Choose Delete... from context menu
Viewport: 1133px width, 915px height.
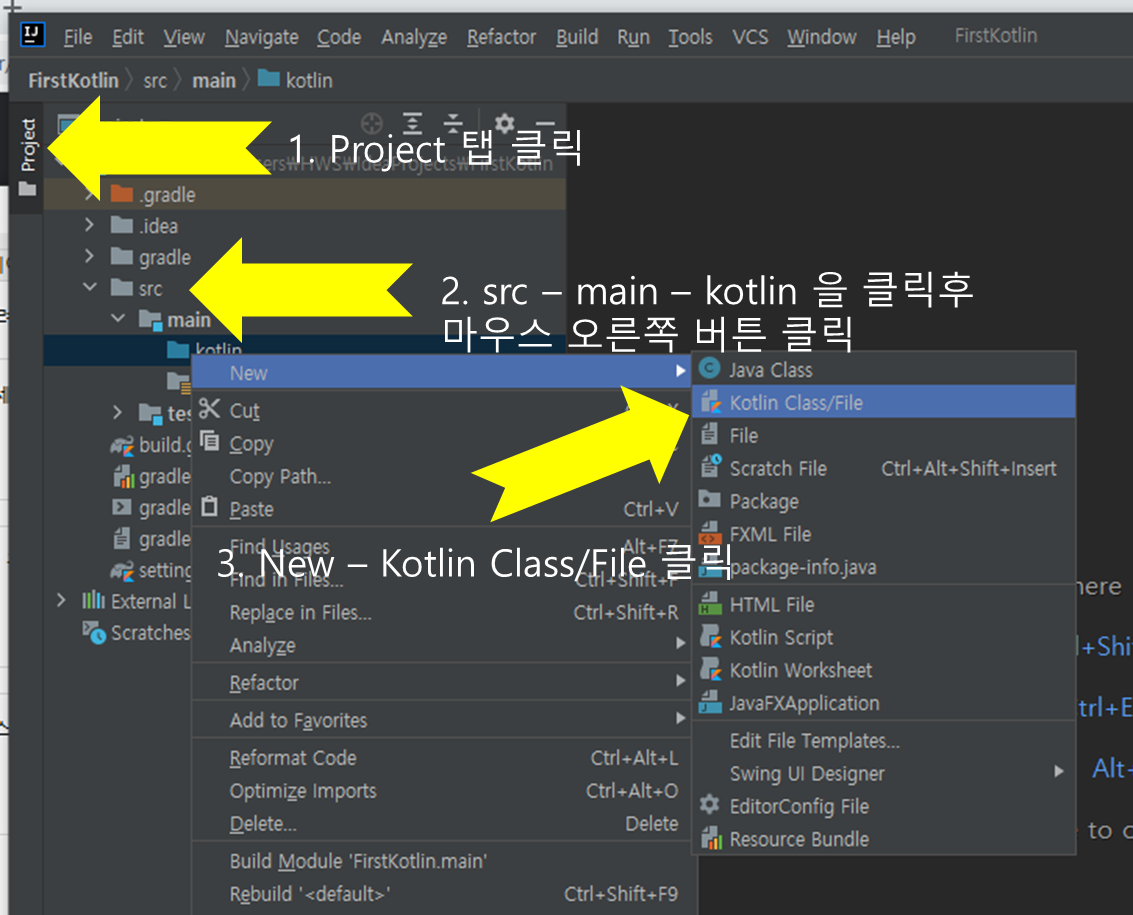(x=441, y=823)
